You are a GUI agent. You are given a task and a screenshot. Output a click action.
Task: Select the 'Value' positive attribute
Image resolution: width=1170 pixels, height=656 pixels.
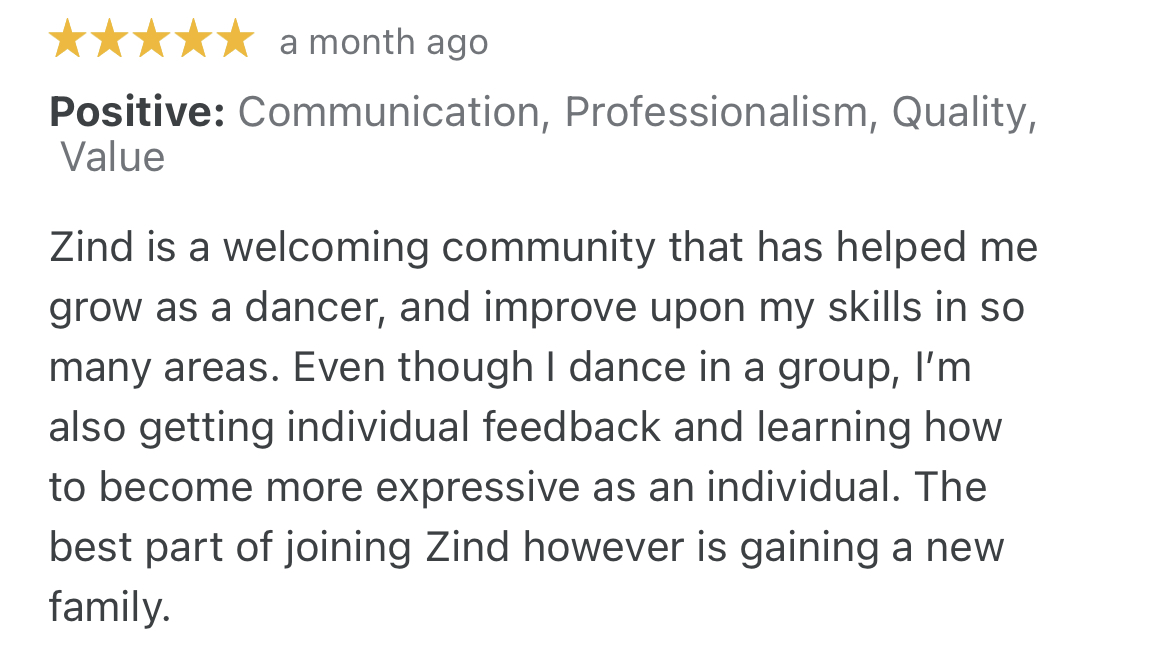click(113, 157)
